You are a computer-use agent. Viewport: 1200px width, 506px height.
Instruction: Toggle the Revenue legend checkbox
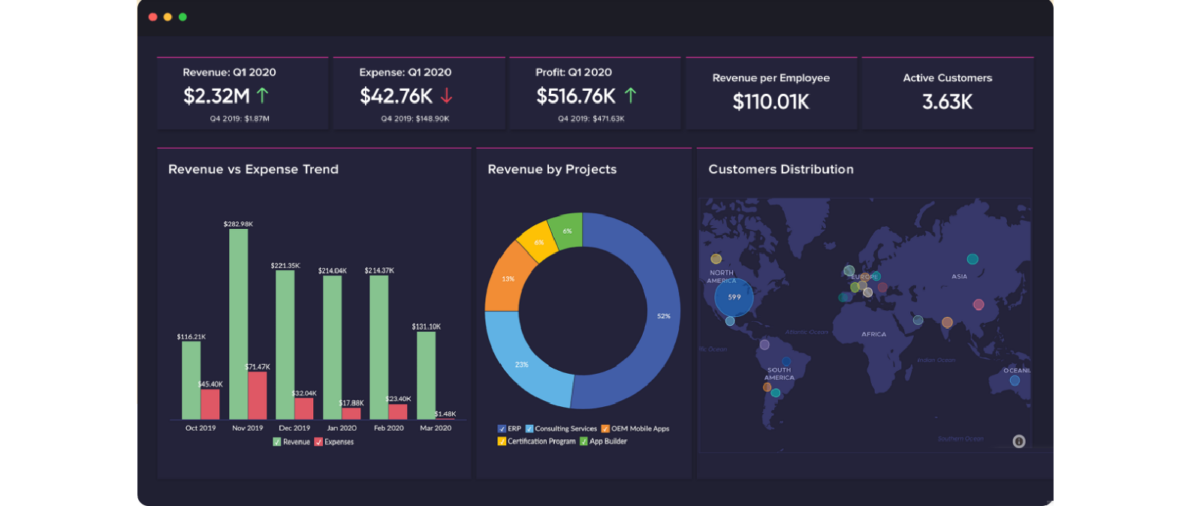point(277,441)
